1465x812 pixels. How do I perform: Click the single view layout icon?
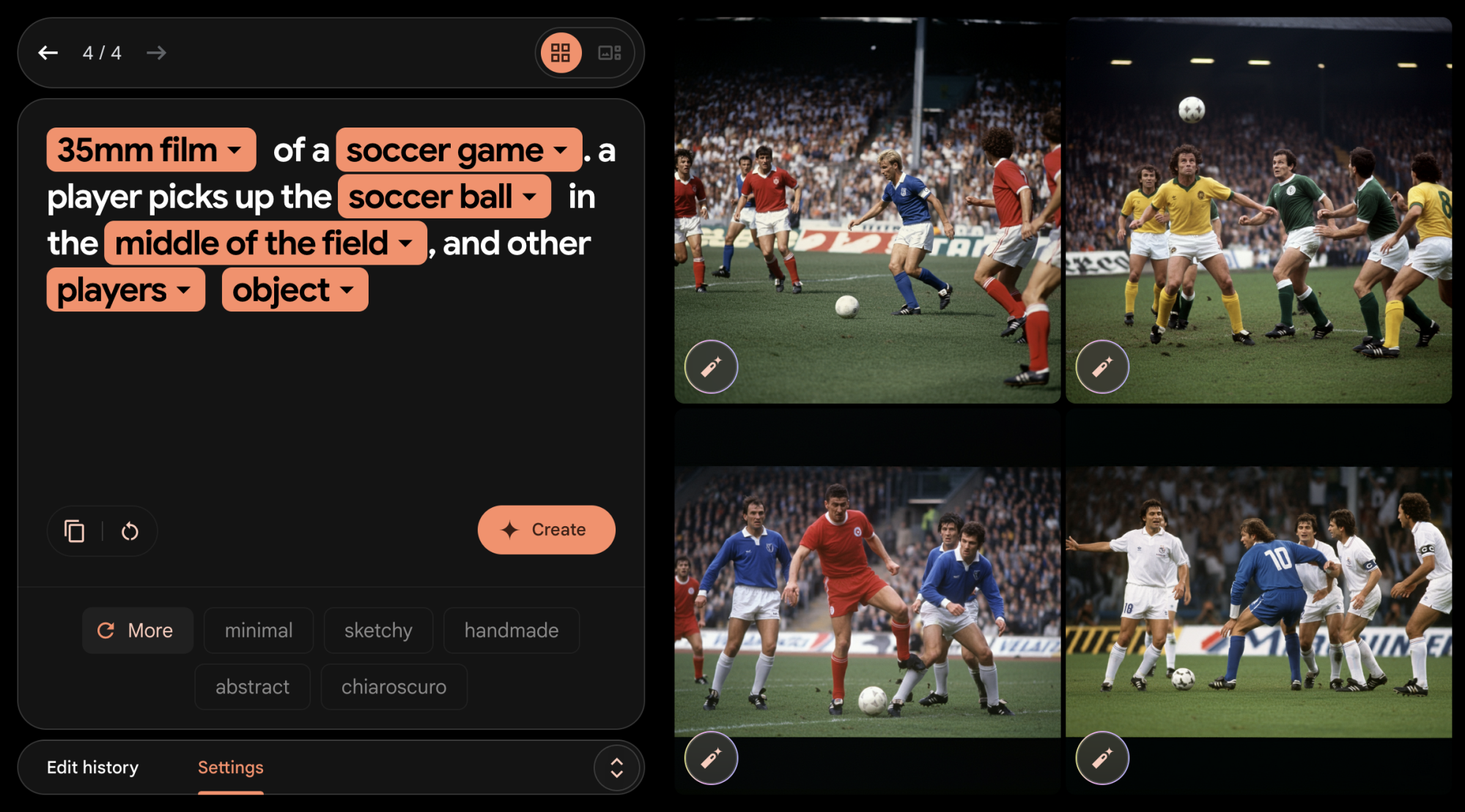pyautogui.click(x=609, y=52)
